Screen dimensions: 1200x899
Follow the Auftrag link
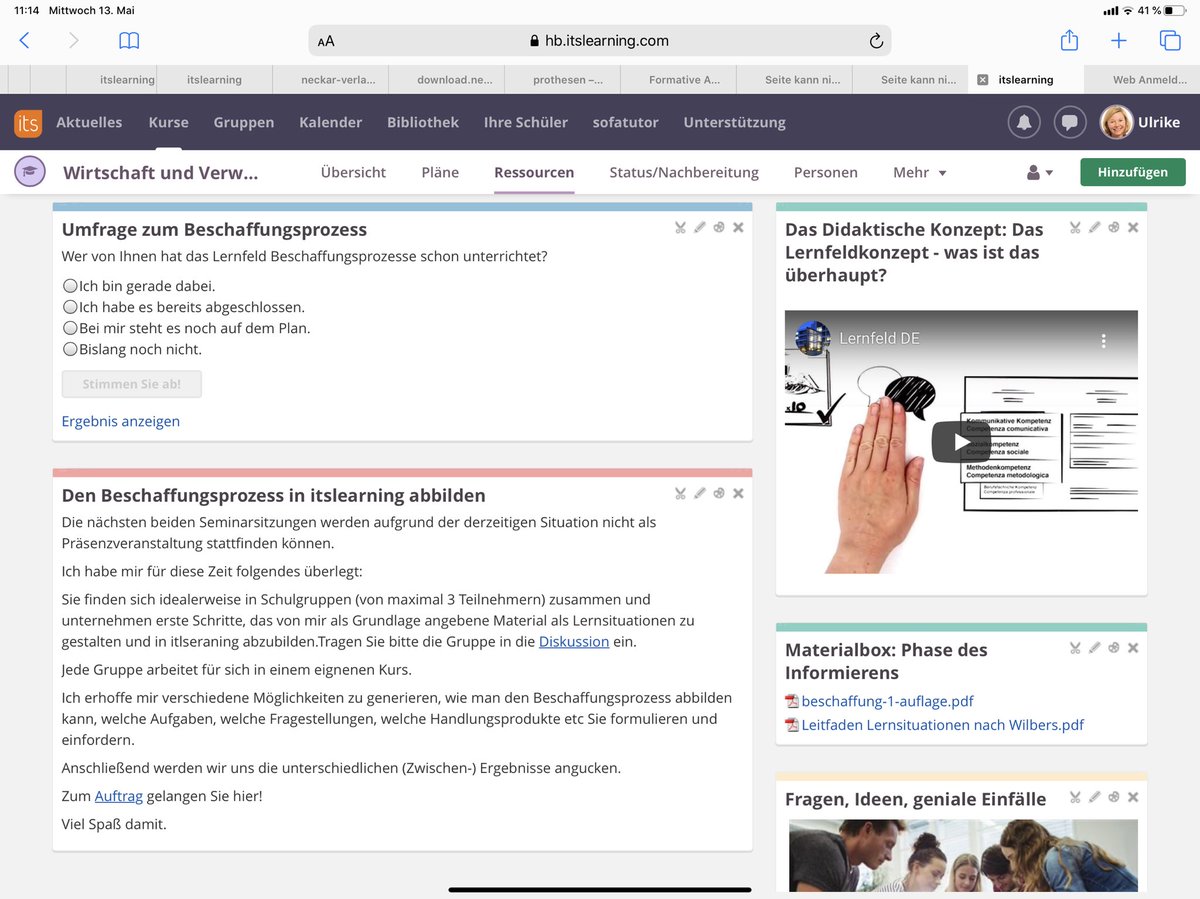pos(119,796)
